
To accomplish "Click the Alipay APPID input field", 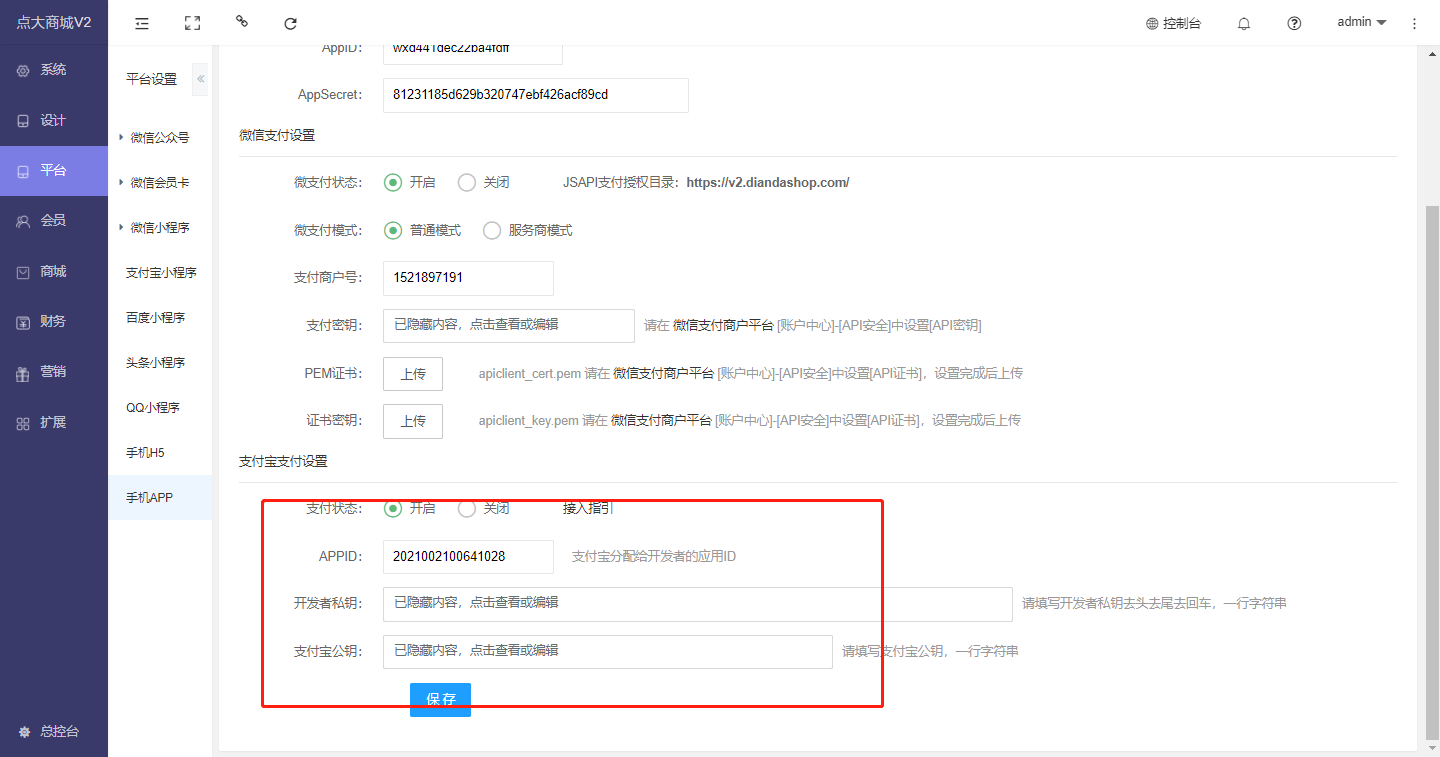I will pyautogui.click(x=467, y=557).
